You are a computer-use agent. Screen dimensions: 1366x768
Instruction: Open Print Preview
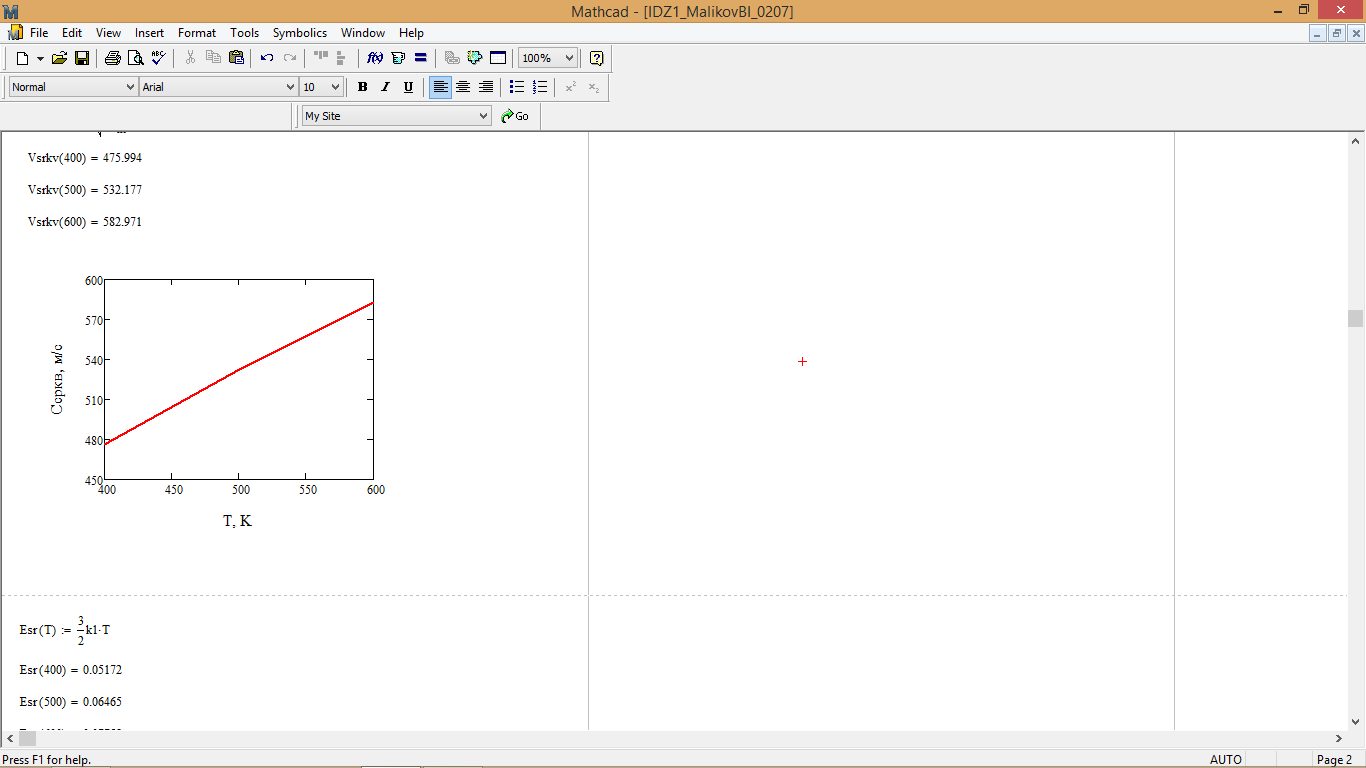135,58
